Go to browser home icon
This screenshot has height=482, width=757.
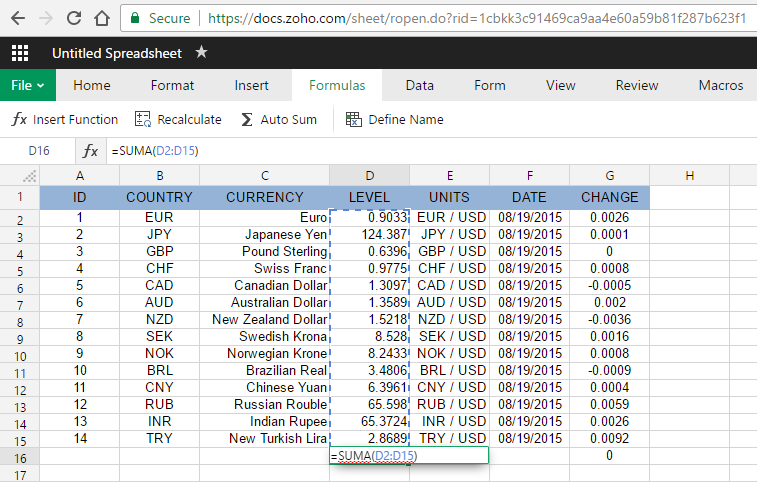tap(102, 18)
